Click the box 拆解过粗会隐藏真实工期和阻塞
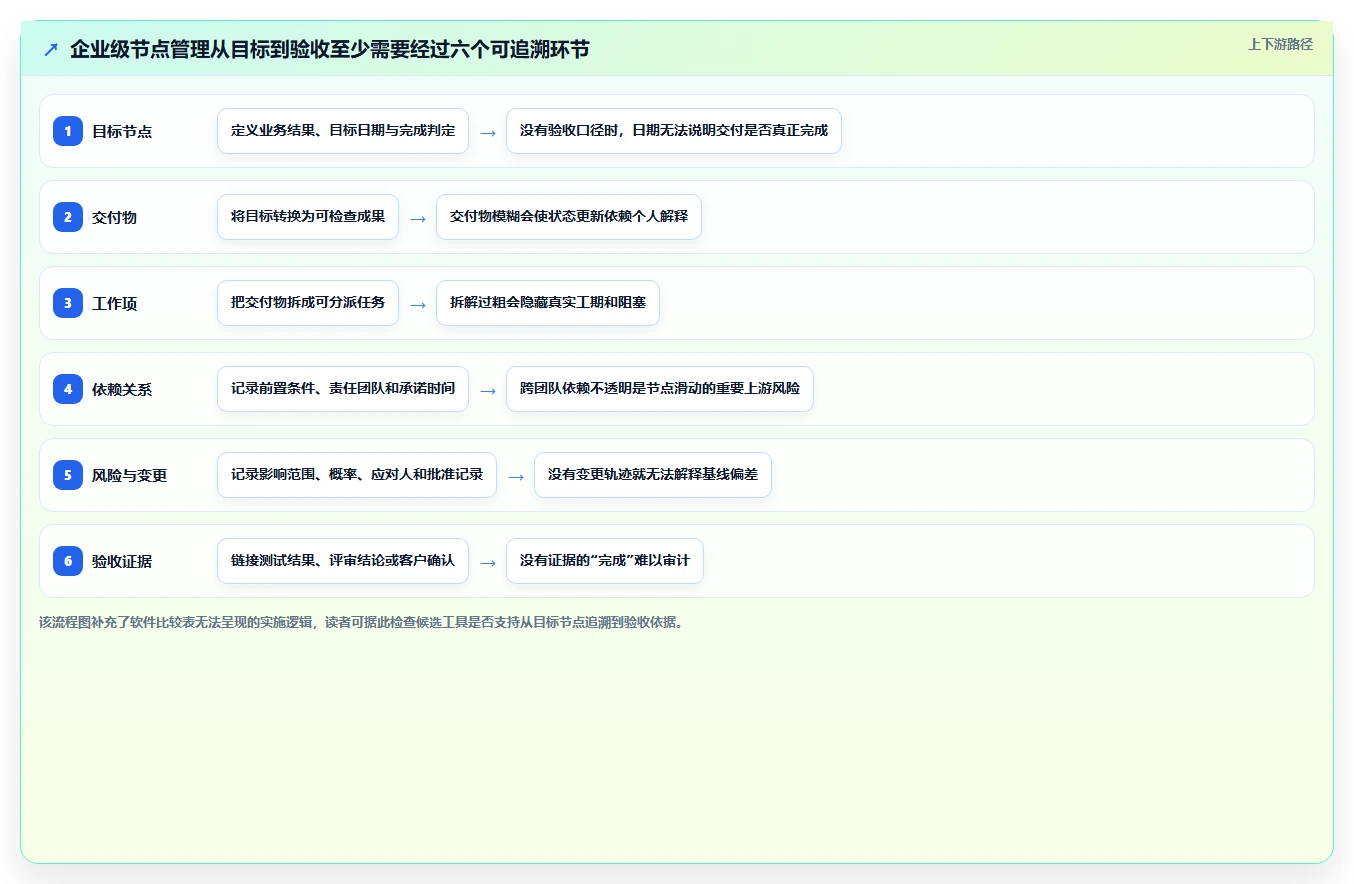The height and width of the screenshot is (884, 1354). pyautogui.click(x=548, y=303)
